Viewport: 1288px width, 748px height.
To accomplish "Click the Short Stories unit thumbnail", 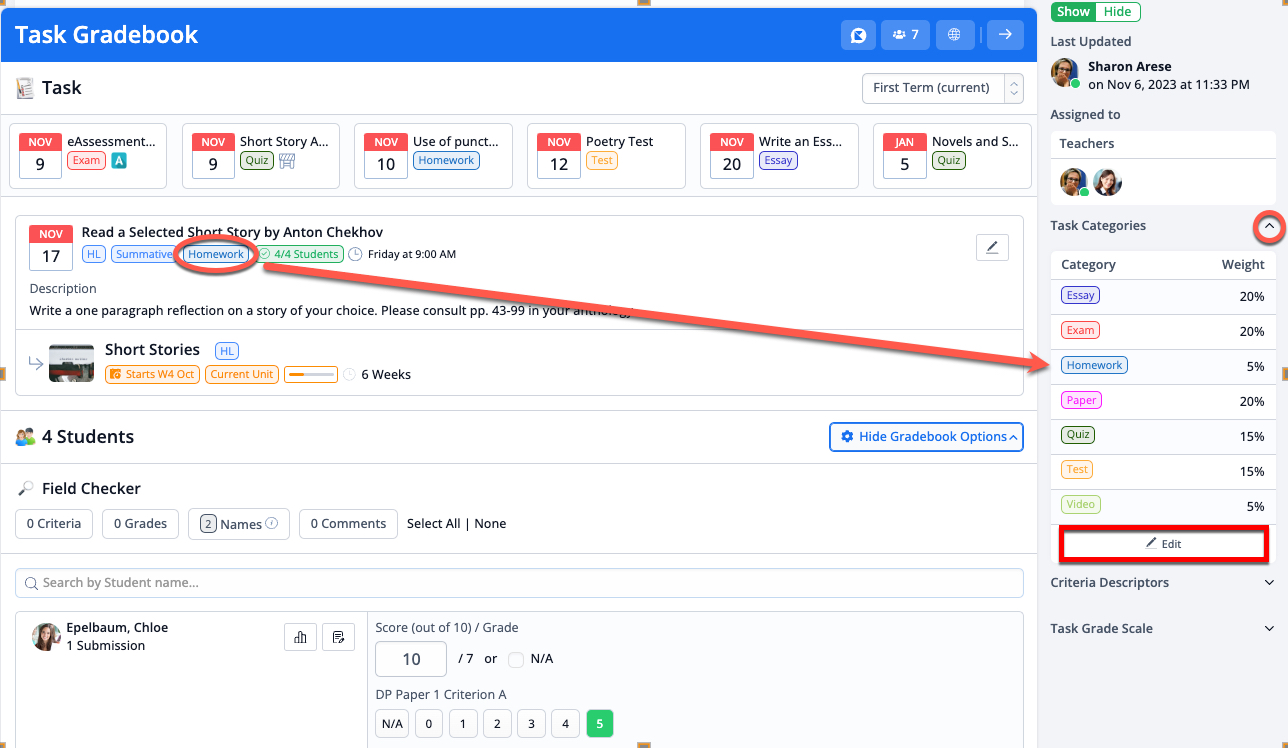I will coord(71,362).
